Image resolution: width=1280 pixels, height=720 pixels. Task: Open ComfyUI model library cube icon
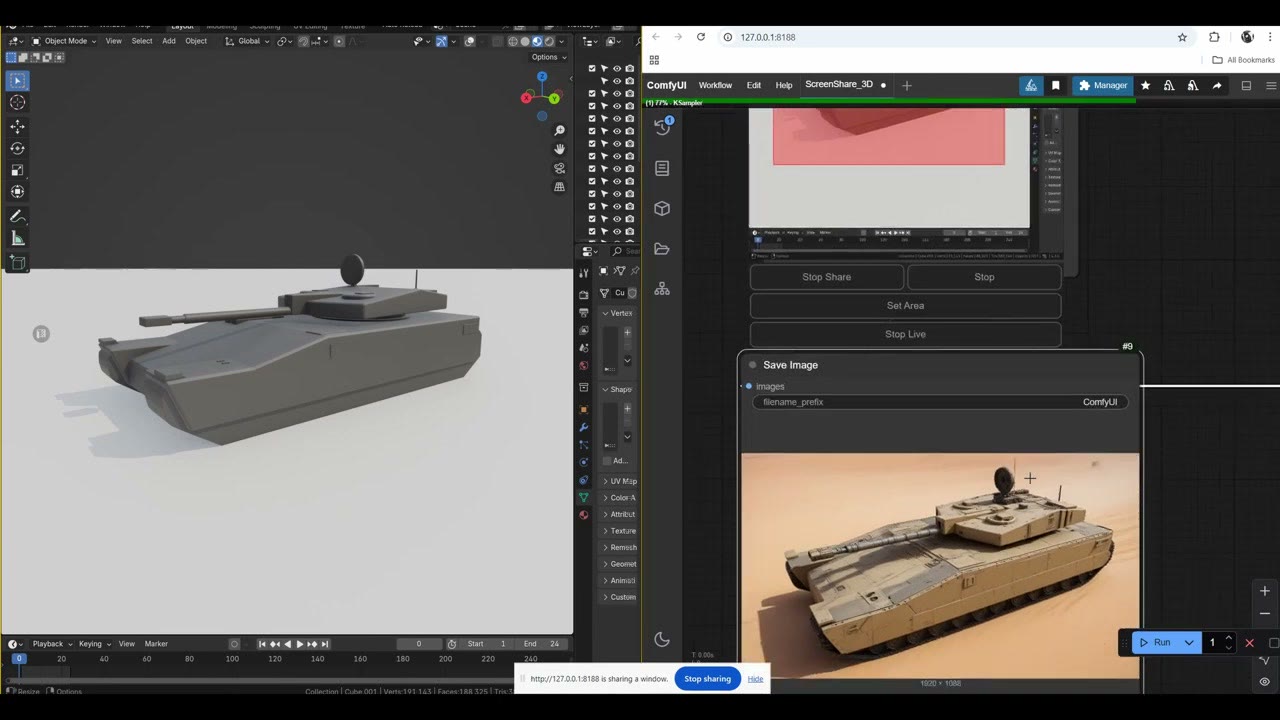pyautogui.click(x=662, y=208)
